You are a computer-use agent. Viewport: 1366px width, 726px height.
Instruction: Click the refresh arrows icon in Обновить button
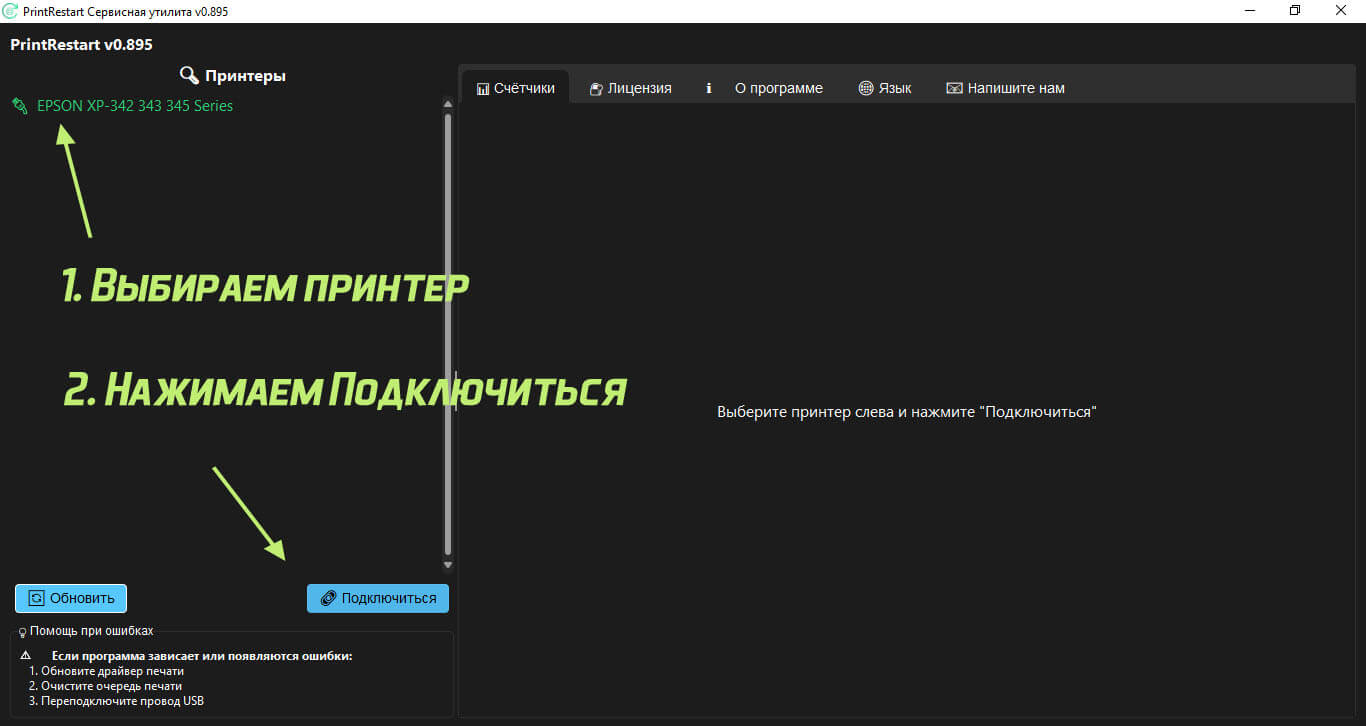[37, 598]
